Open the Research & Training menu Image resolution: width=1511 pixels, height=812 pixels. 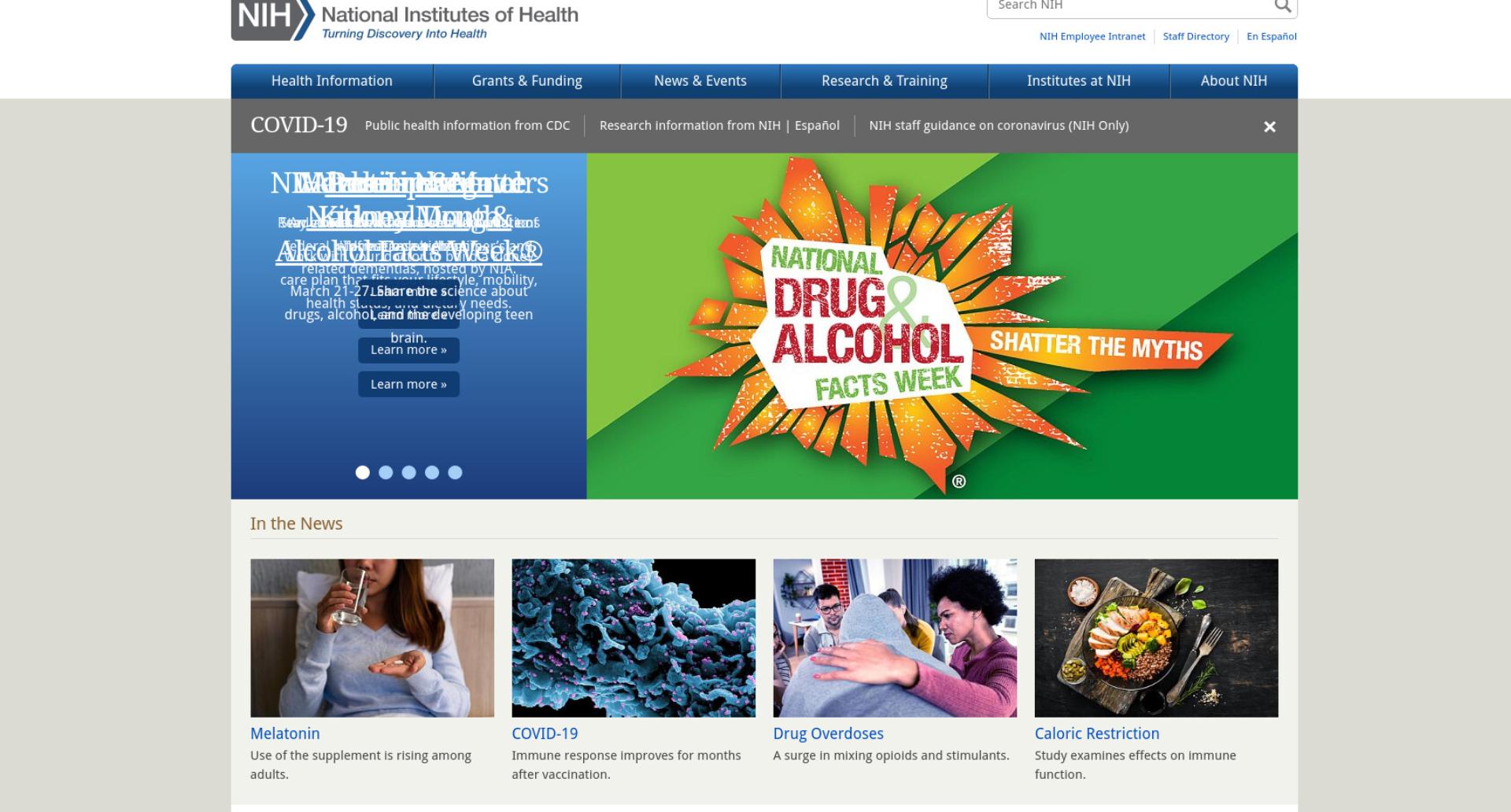pyautogui.click(x=885, y=81)
